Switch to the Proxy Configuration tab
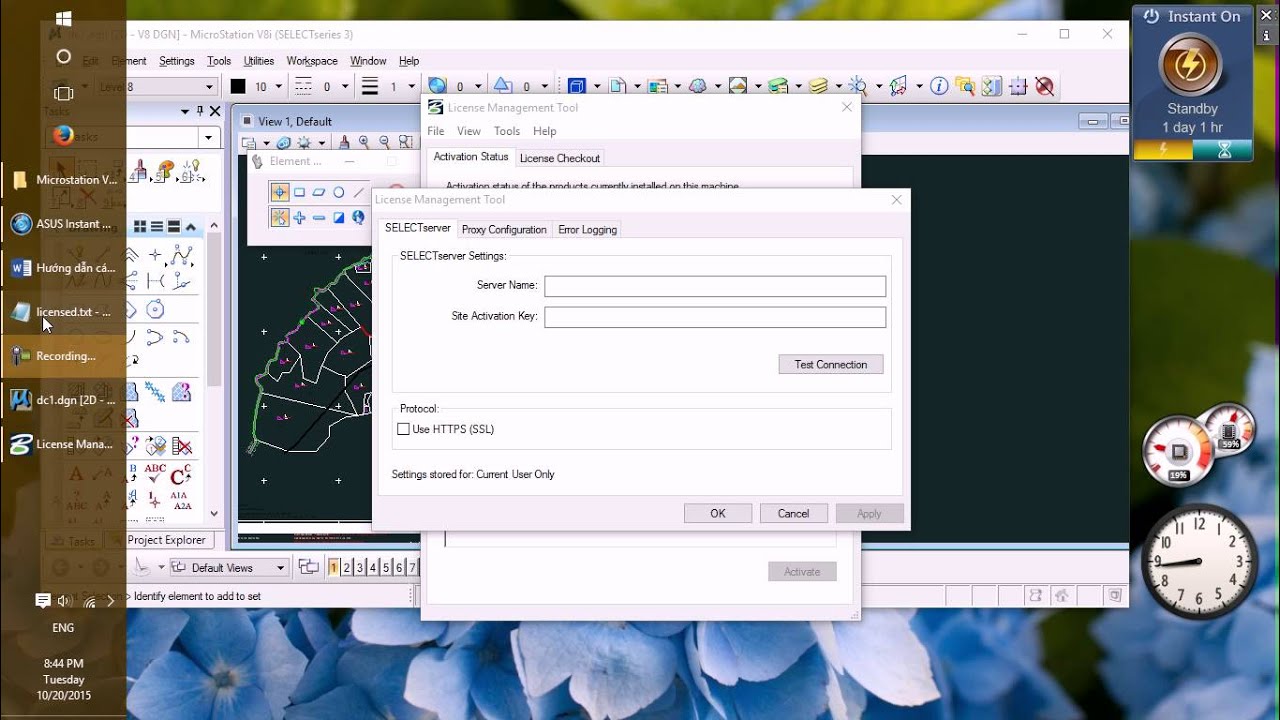Image resolution: width=1280 pixels, height=720 pixels. coord(504,229)
